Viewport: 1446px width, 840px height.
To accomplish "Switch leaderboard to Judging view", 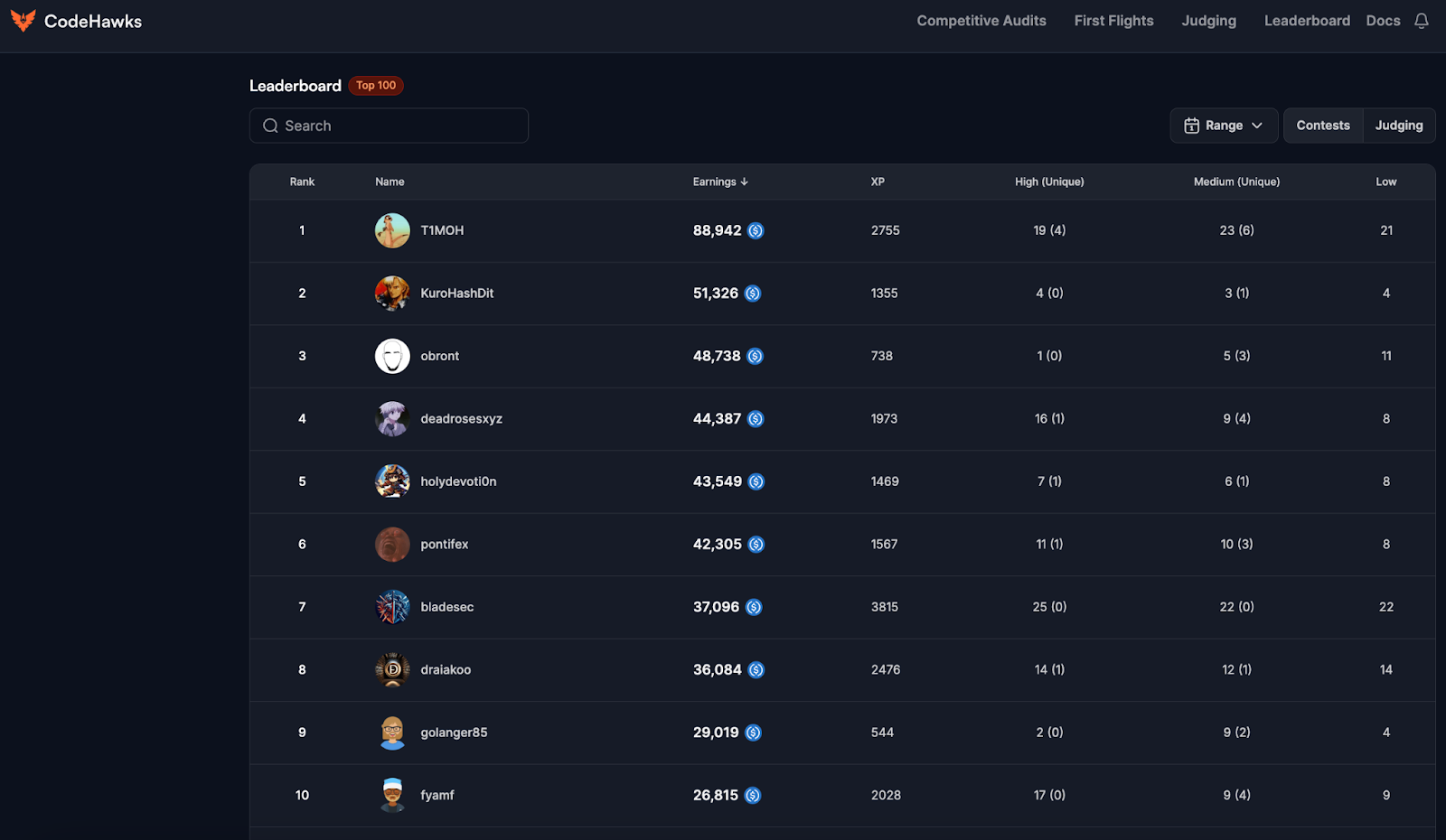I will [x=1398, y=126].
